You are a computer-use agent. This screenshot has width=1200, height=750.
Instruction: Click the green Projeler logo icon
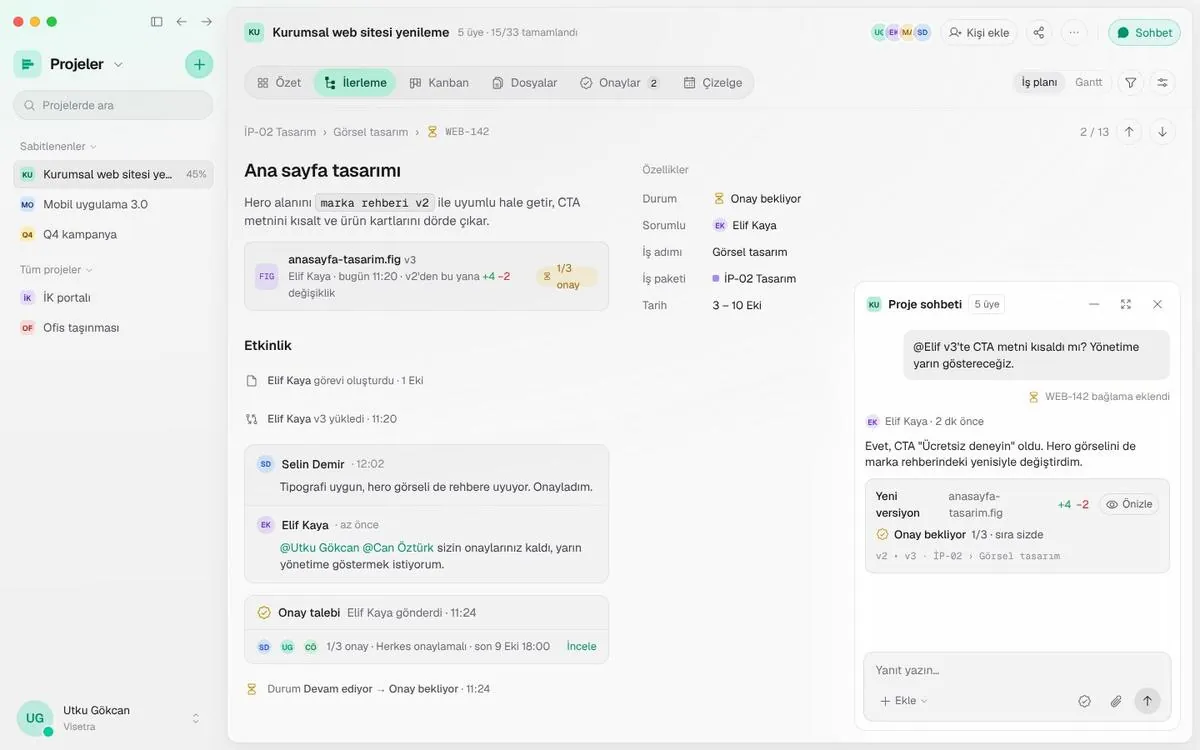click(x=27, y=64)
